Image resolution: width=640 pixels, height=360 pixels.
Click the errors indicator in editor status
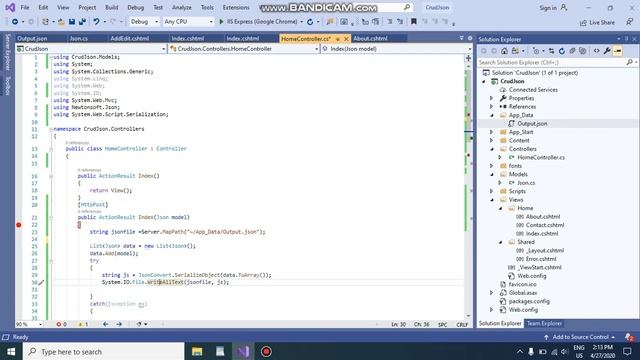(x=61, y=324)
